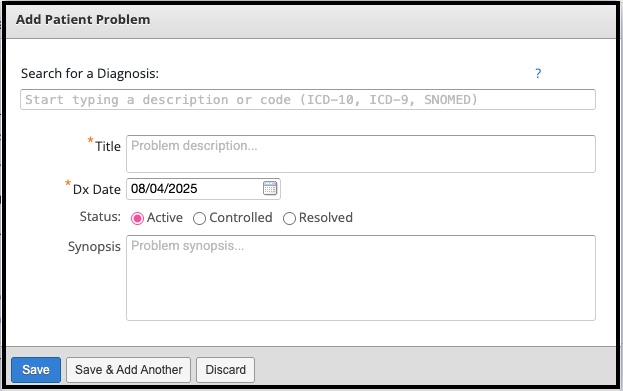This screenshot has width=623, height=391.
Task: Focus the diagnosis search field
Action: pyautogui.click(x=308, y=99)
